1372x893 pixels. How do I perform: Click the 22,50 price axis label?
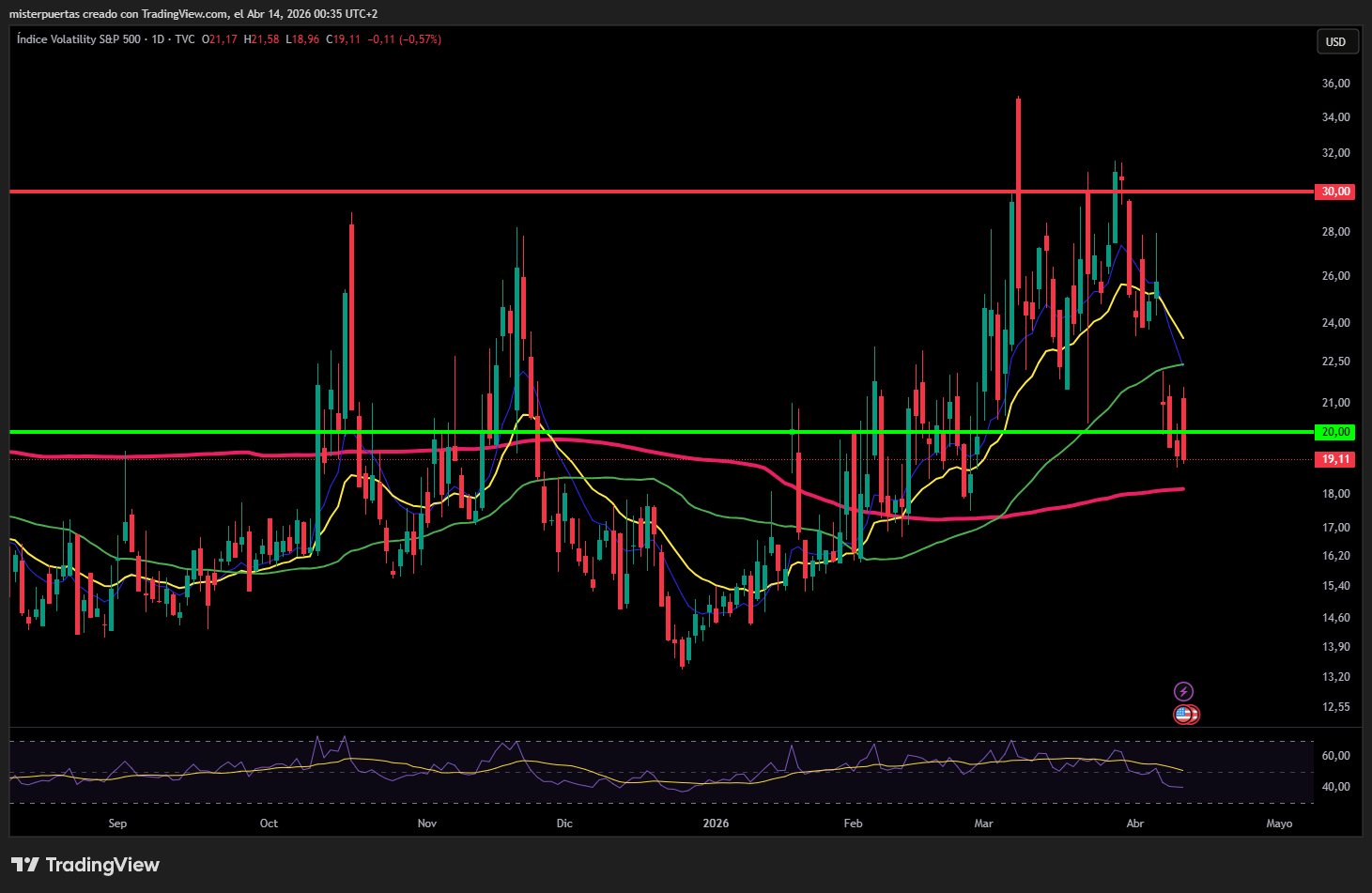[x=1335, y=362]
